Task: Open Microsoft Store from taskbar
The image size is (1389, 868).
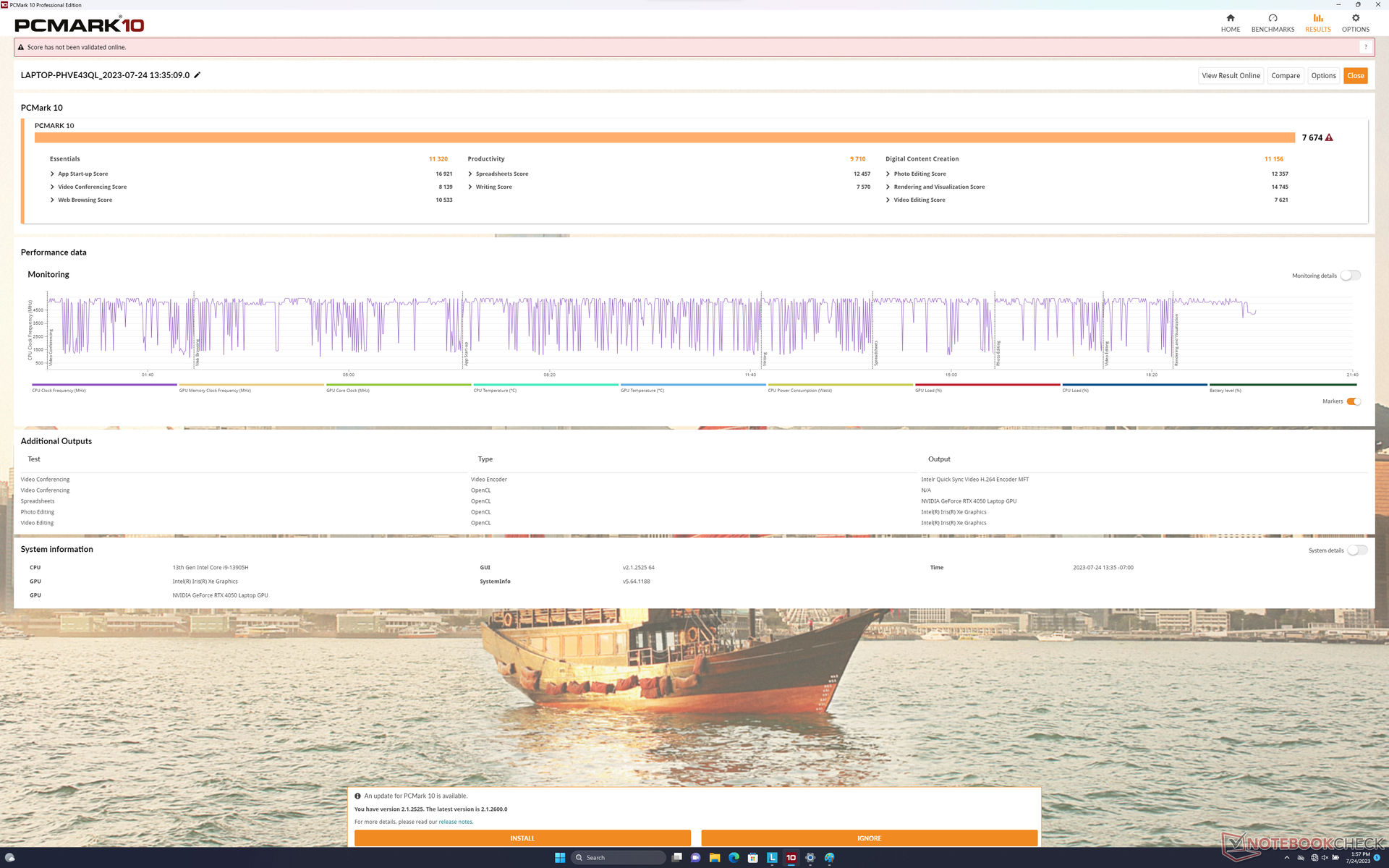Action: pos(753,858)
